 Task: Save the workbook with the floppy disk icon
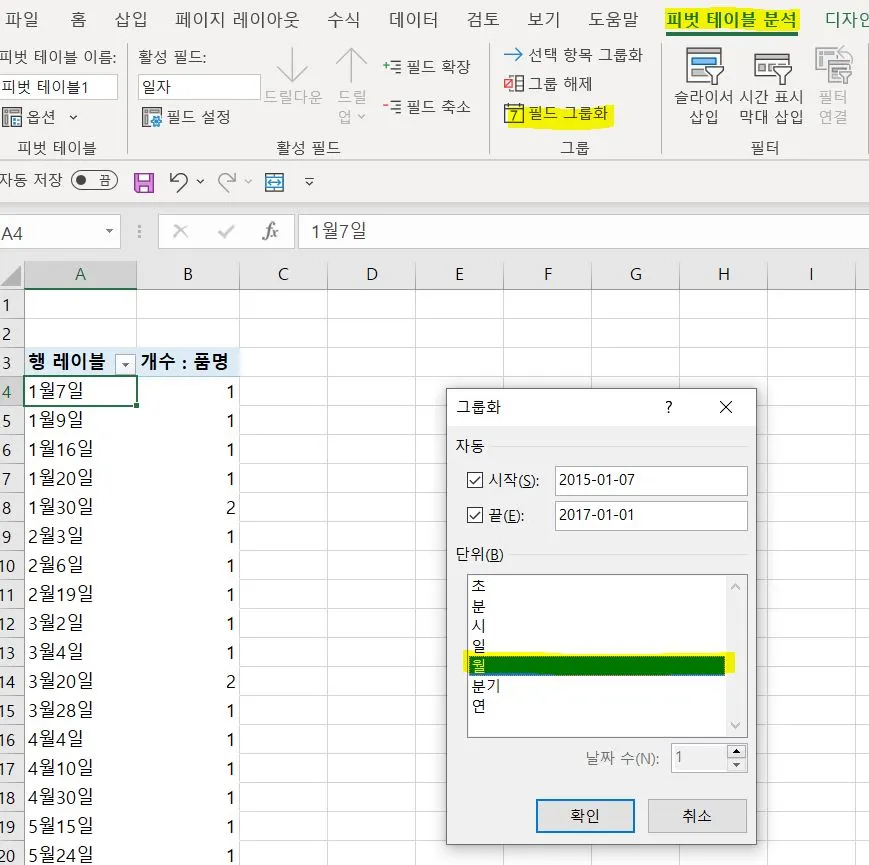click(144, 182)
